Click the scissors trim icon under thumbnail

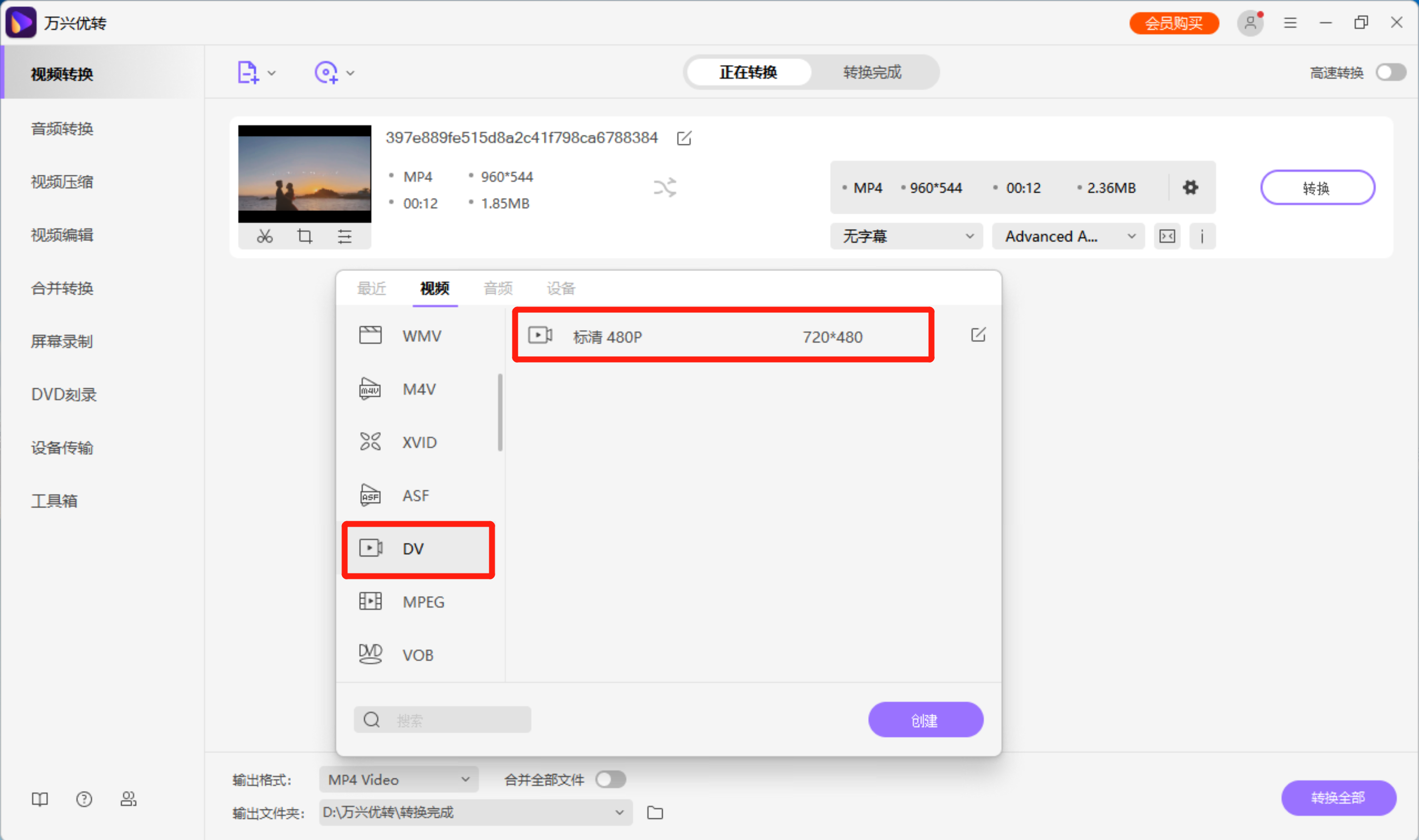(264, 236)
